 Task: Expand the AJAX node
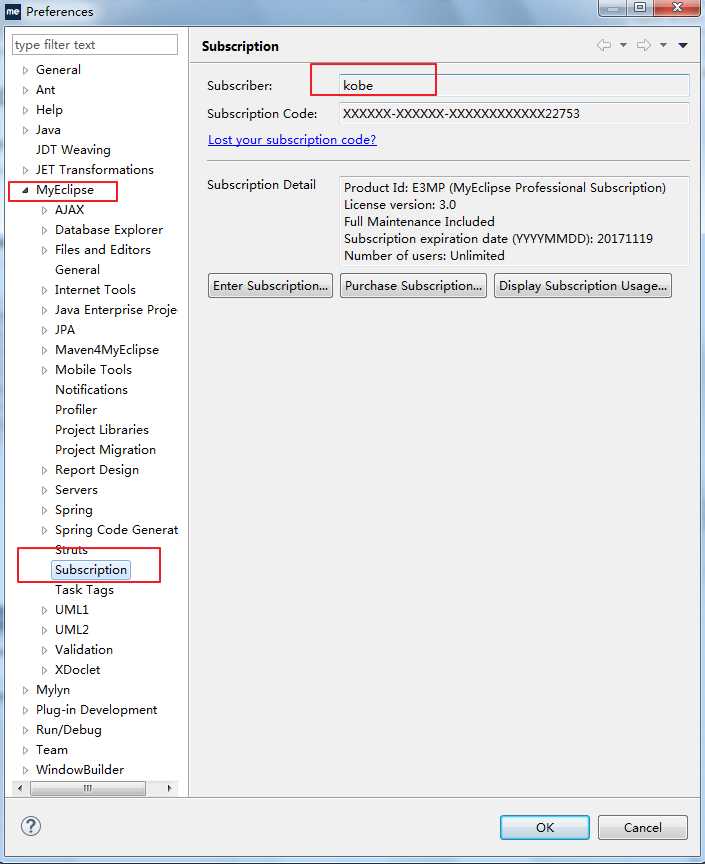[x=45, y=210]
